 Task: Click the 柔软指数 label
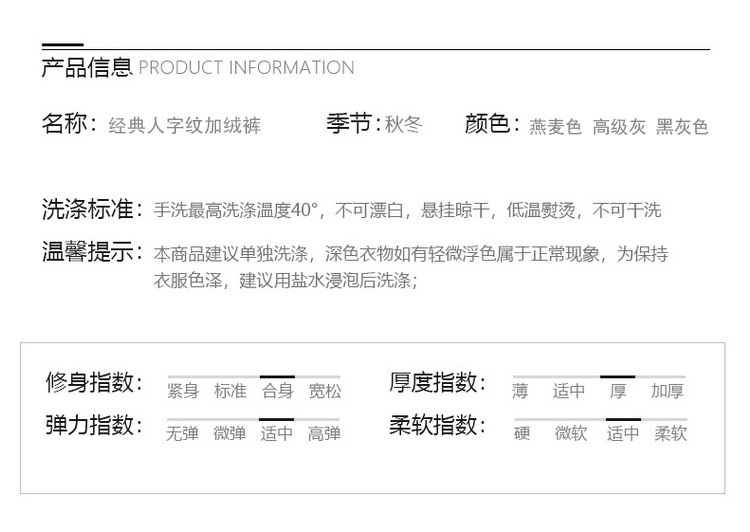click(433, 424)
